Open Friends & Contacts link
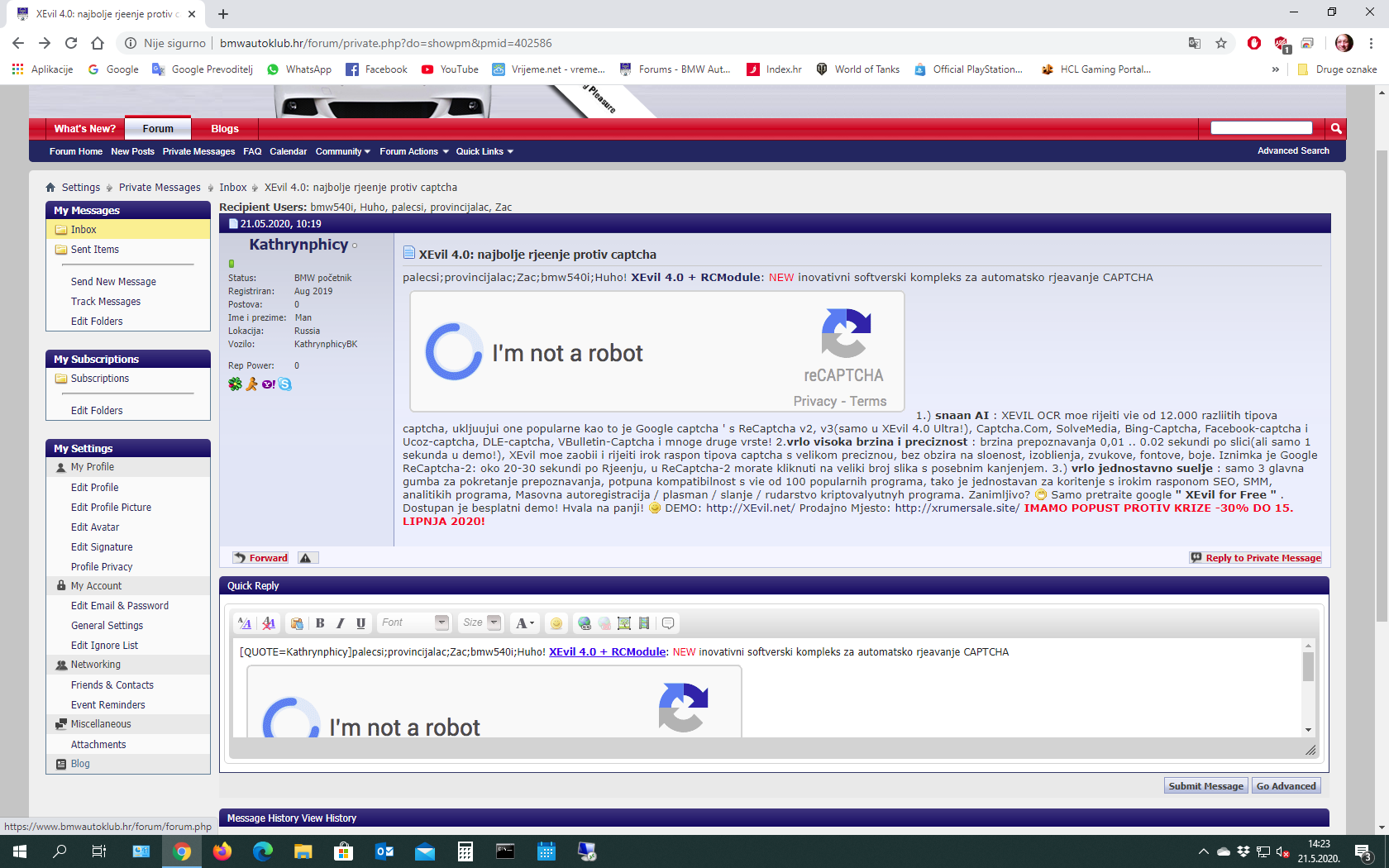 tap(112, 685)
